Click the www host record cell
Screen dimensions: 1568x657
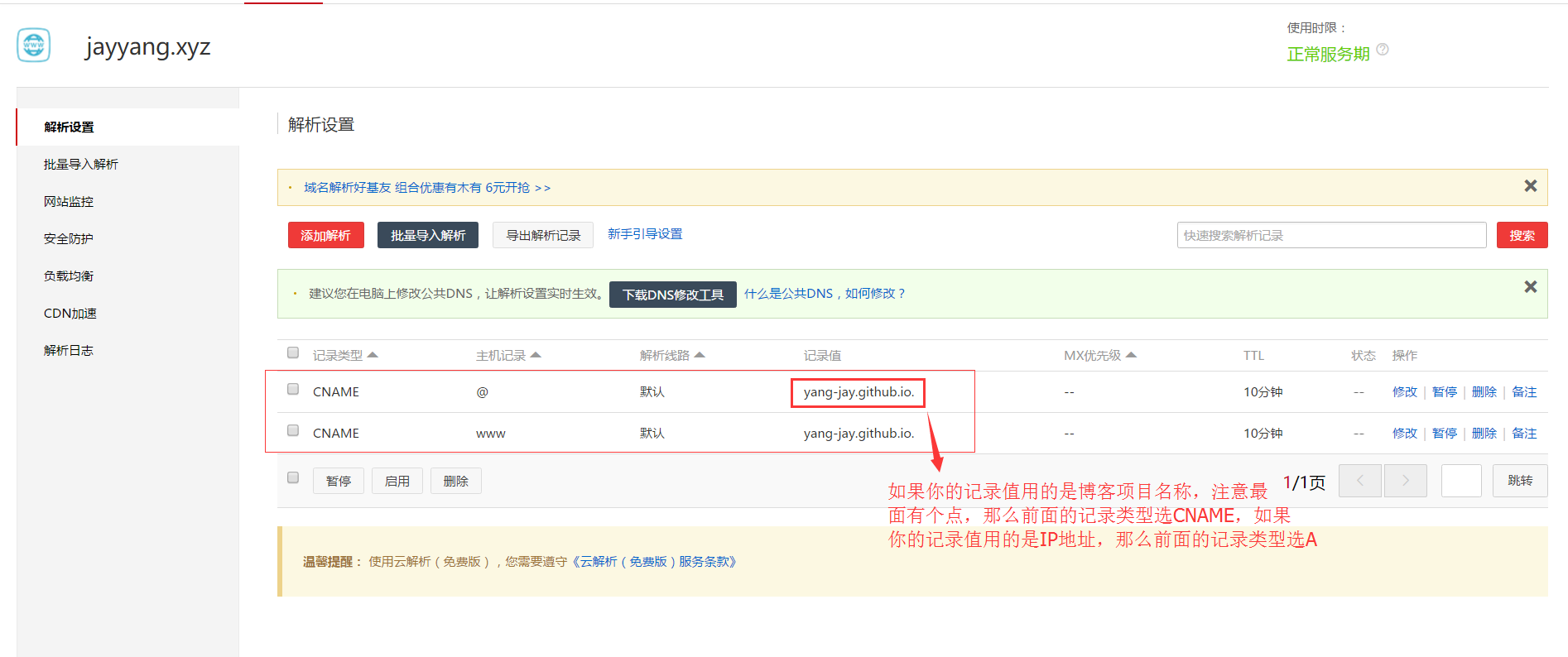(x=491, y=433)
